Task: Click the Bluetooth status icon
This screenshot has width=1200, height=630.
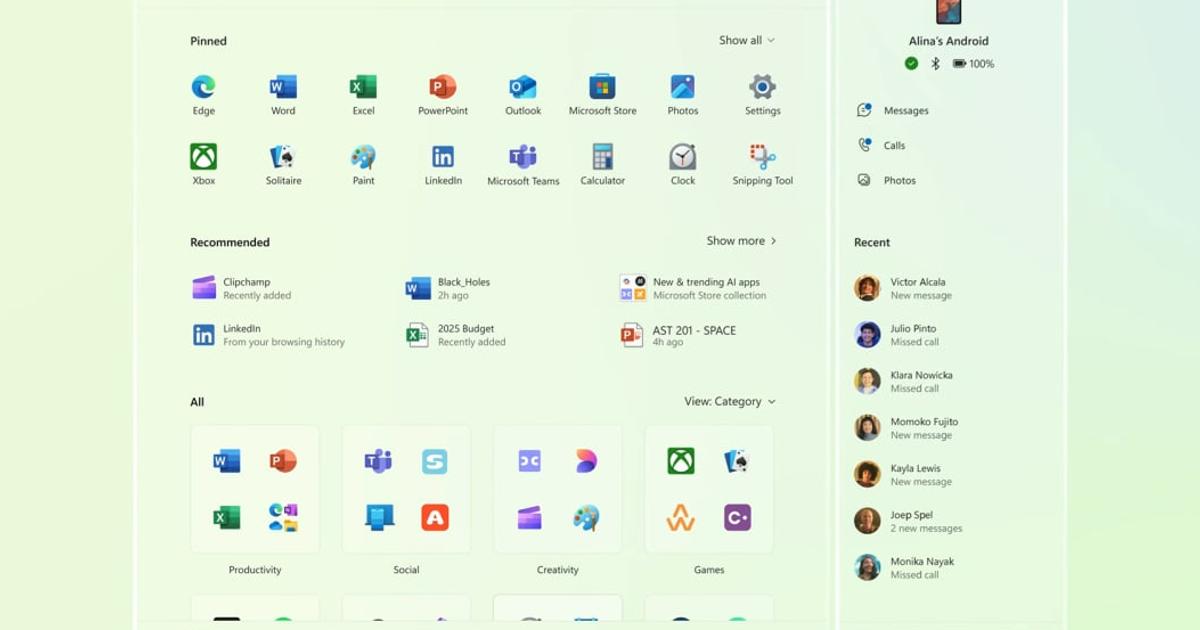Action: pos(936,63)
